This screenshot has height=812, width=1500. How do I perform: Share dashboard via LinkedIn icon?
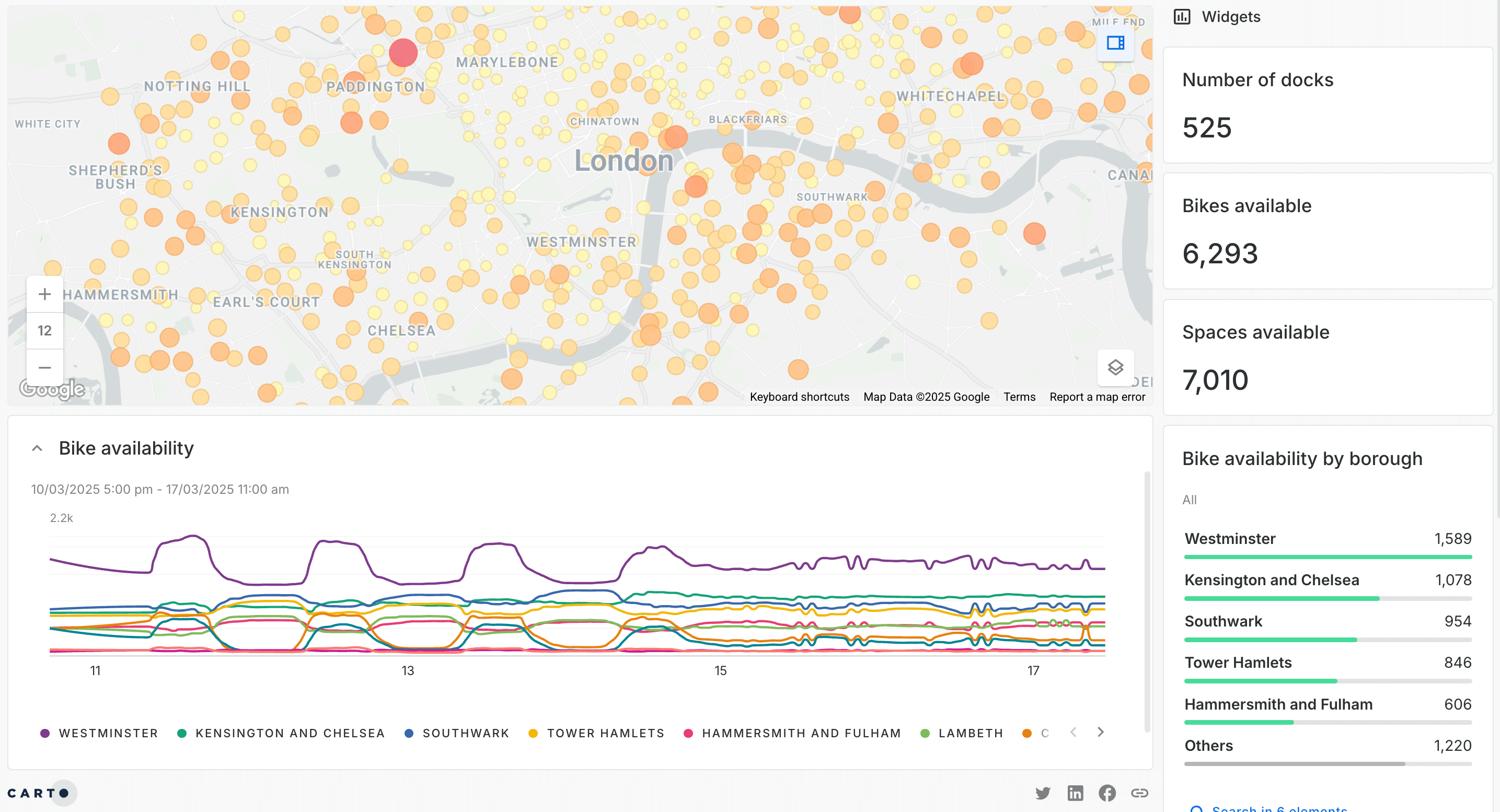(x=1075, y=793)
